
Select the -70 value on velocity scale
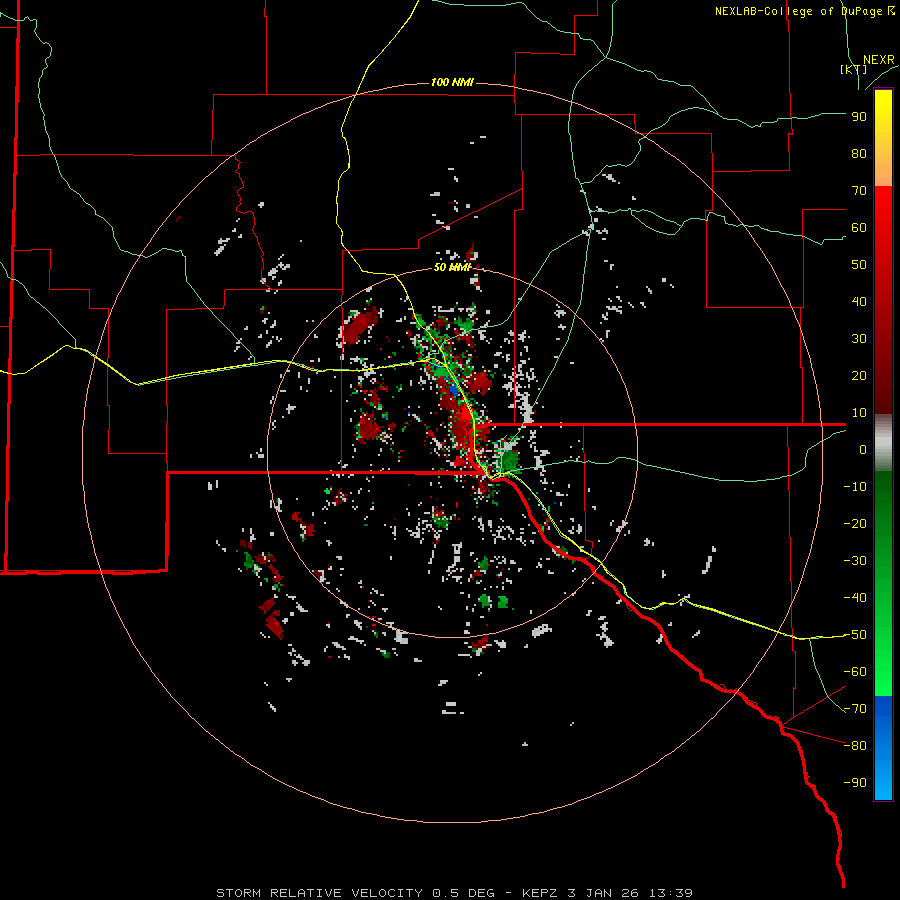(x=855, y=709)
